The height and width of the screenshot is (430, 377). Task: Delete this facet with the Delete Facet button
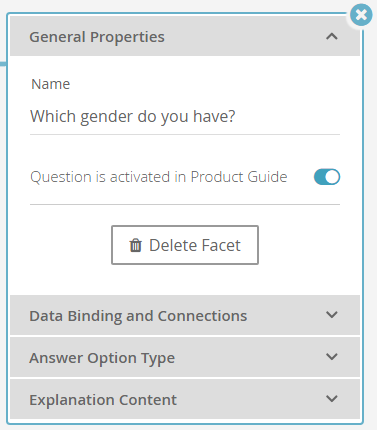click(x=185, y=245)
